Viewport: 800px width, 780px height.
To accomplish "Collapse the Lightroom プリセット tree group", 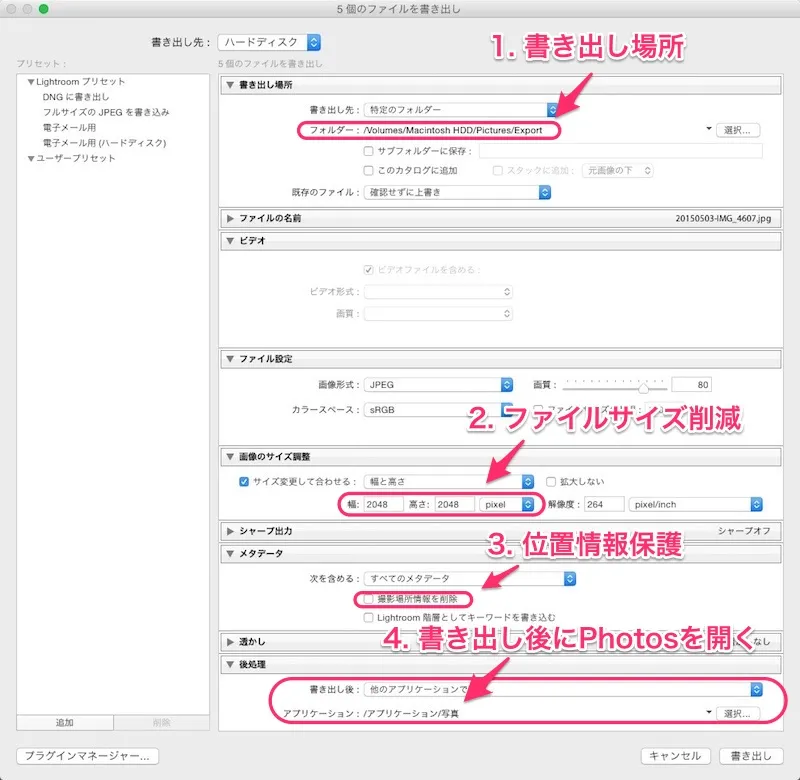I will [x=31, y=82].
